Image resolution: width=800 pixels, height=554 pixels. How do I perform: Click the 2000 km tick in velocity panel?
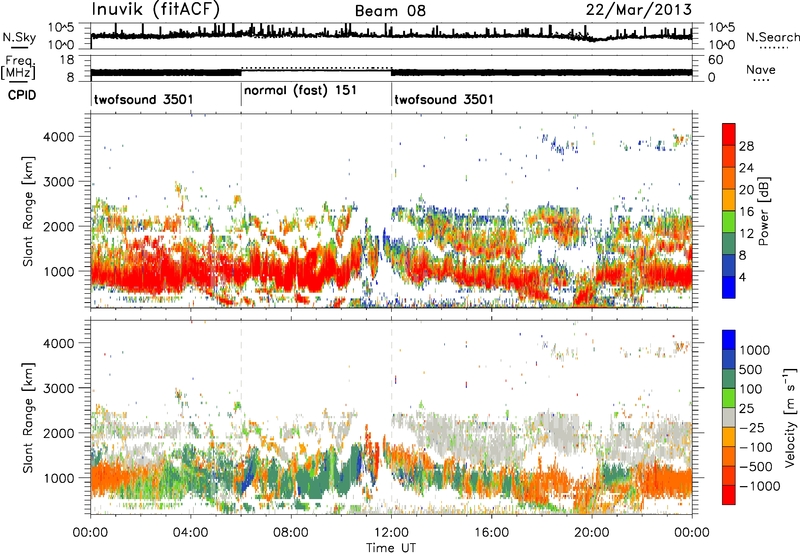[59, 433]
